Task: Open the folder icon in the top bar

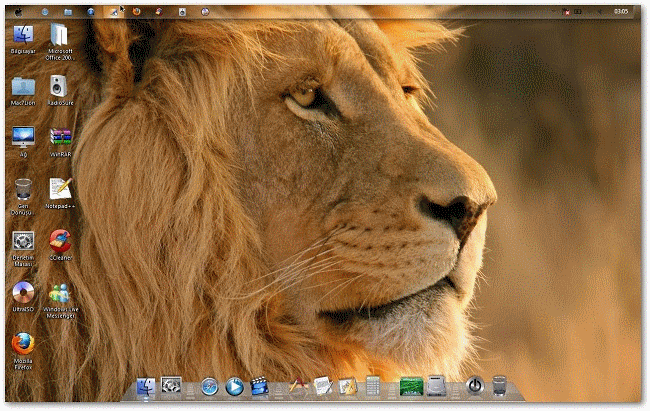Action: (68, 12)
